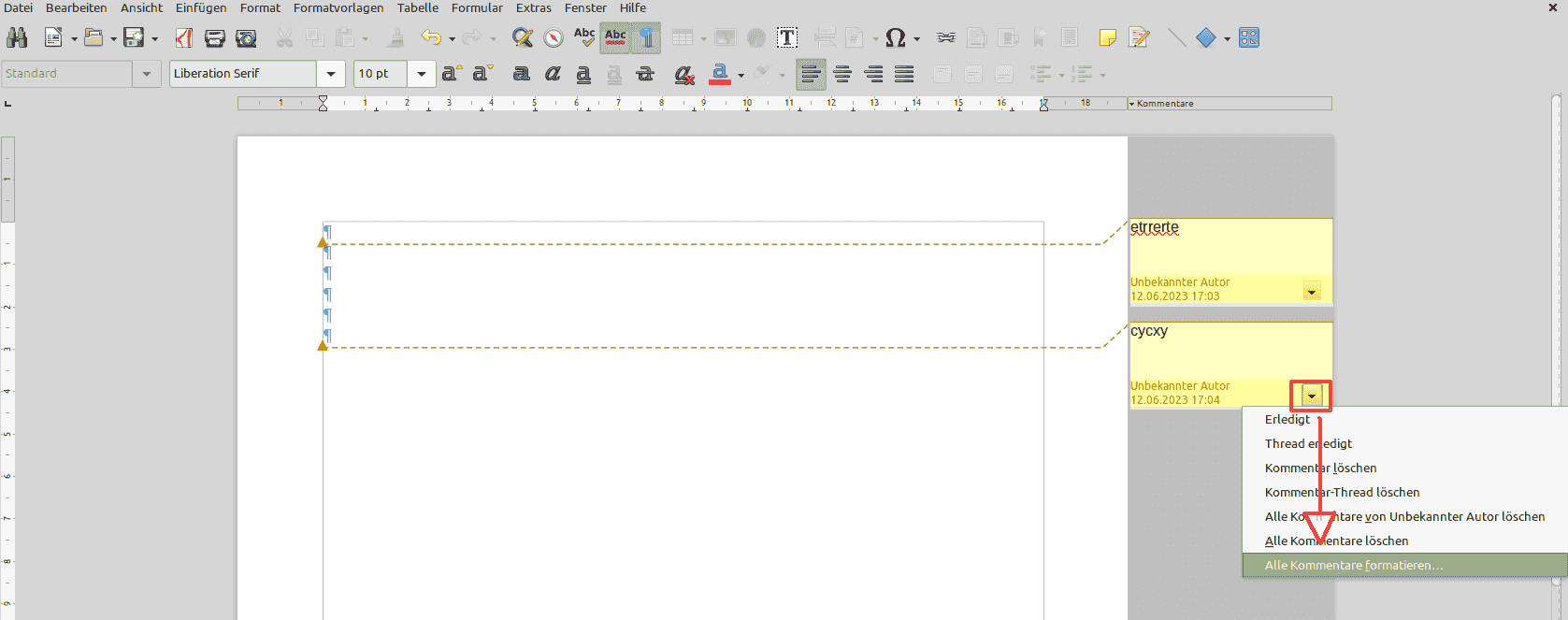The width and height of the screenshot is (1568, 620).
Task: Open recent files dropdown arrow beside Open
Action: click(x=113, y=38)
